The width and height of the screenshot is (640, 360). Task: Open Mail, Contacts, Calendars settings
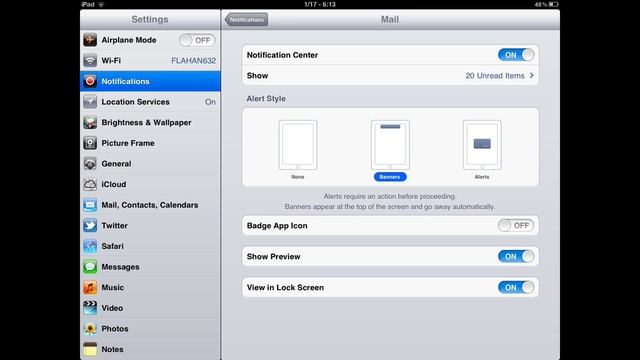pyautogui.click(x=150, y=205)
